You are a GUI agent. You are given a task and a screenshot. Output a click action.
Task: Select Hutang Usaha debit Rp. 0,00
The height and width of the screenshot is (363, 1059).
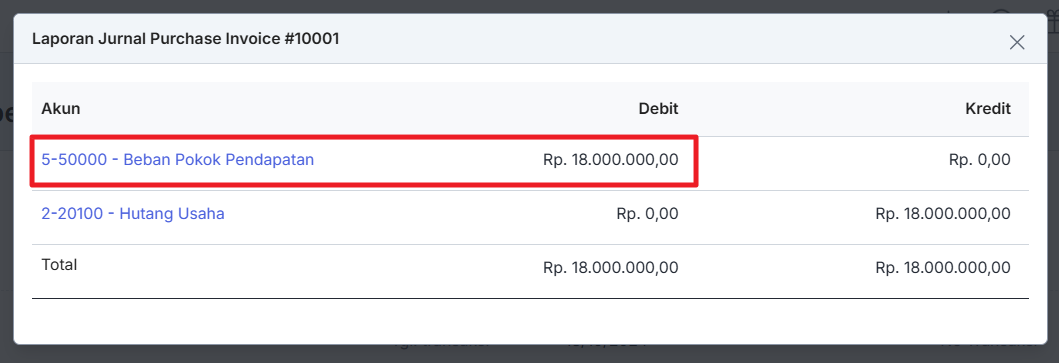(648, 214)
